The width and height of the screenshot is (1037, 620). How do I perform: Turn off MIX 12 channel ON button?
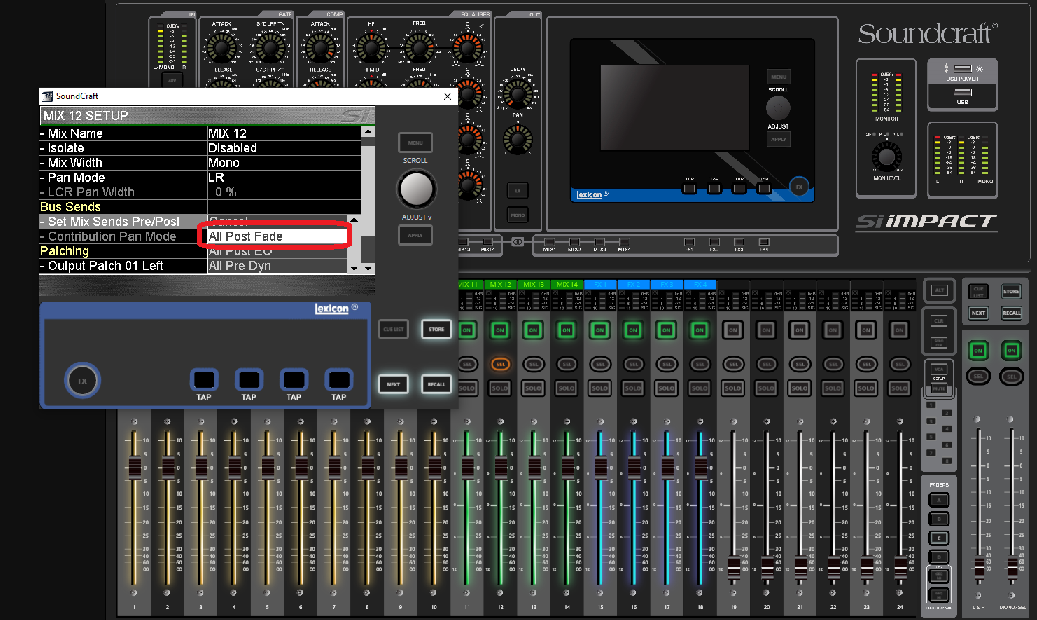(x=500, y=330)
